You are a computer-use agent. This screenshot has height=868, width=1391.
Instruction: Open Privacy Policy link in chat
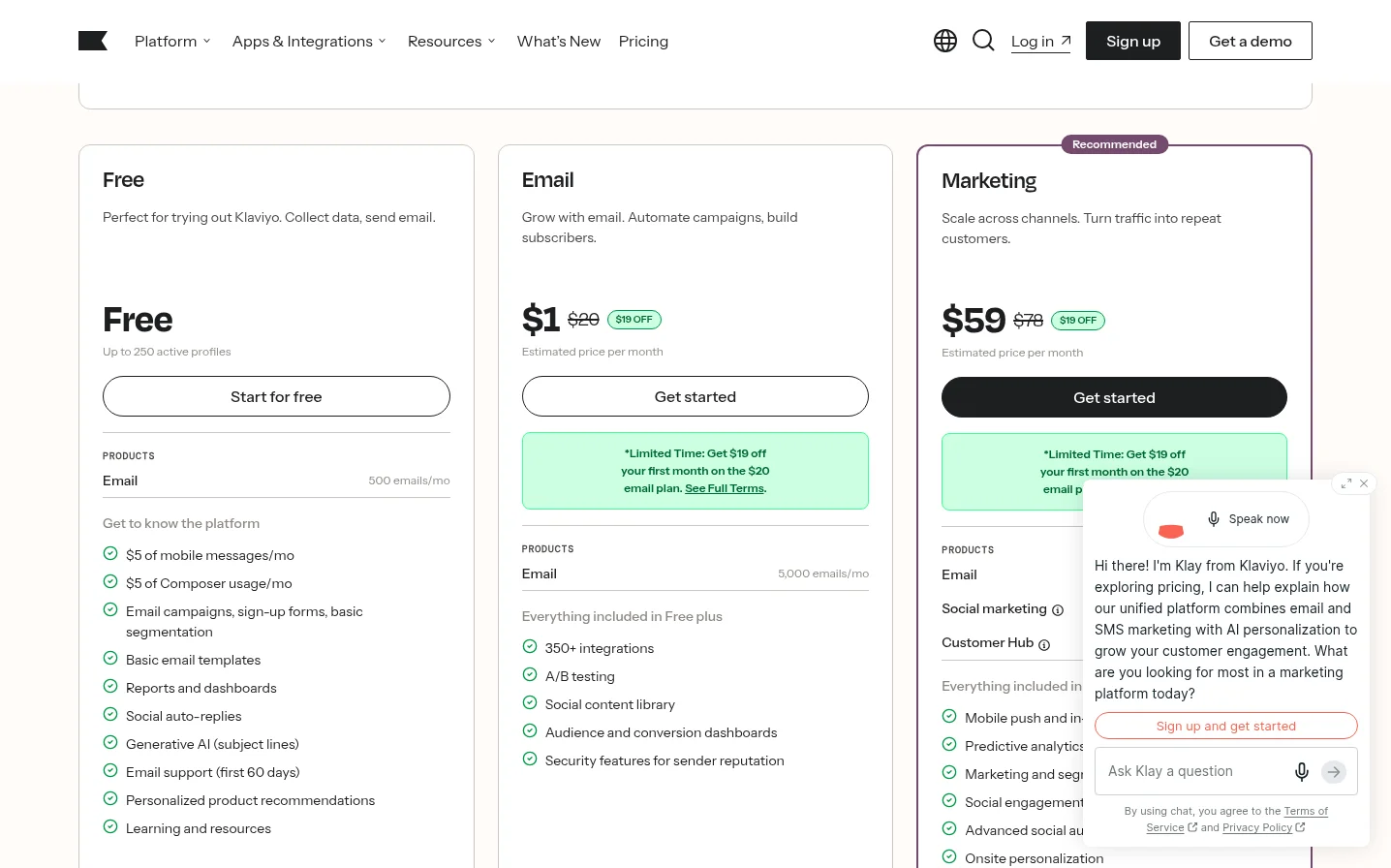(x=1263, y=827)
